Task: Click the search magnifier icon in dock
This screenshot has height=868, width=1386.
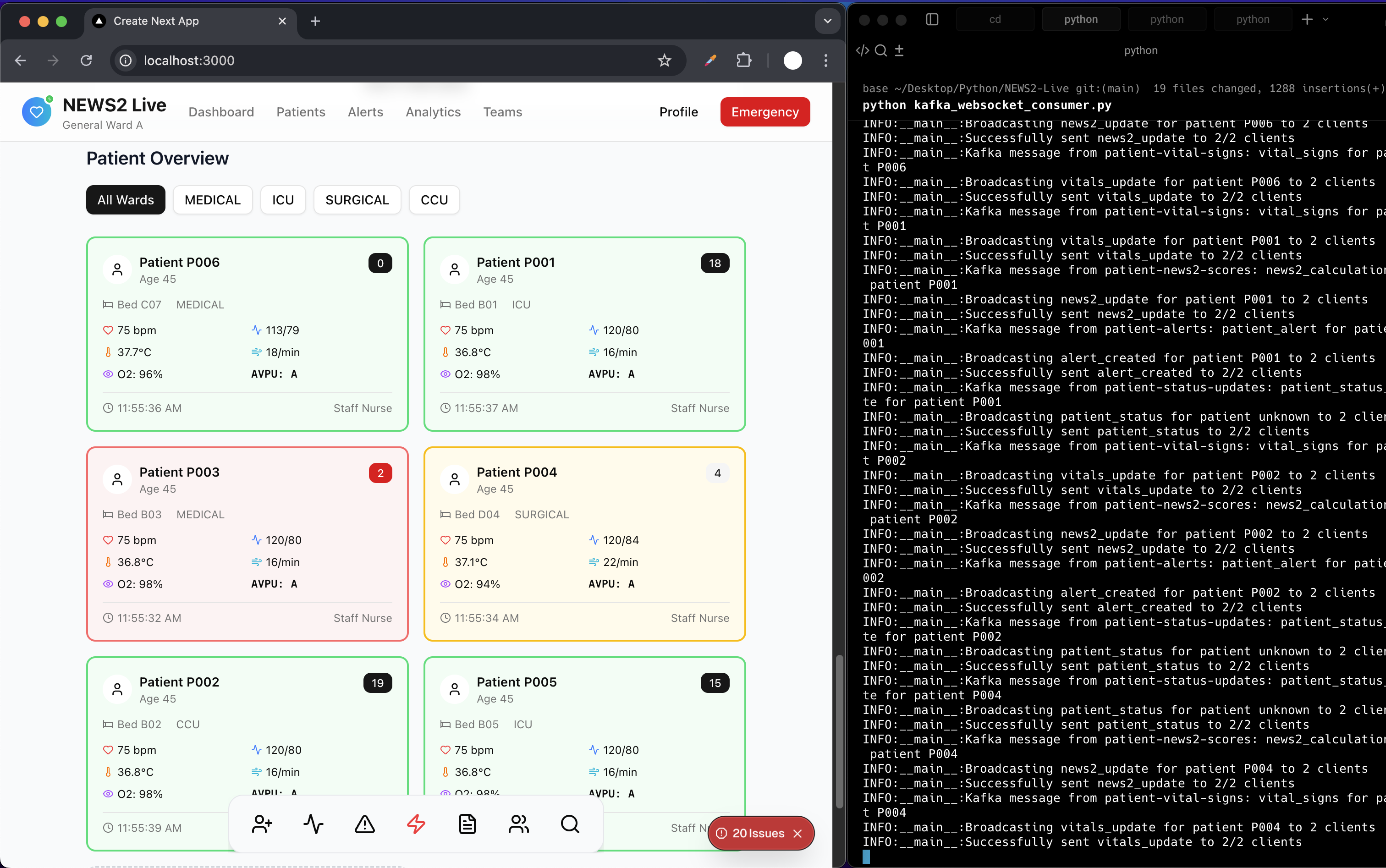Action: (x=570, y=824)
